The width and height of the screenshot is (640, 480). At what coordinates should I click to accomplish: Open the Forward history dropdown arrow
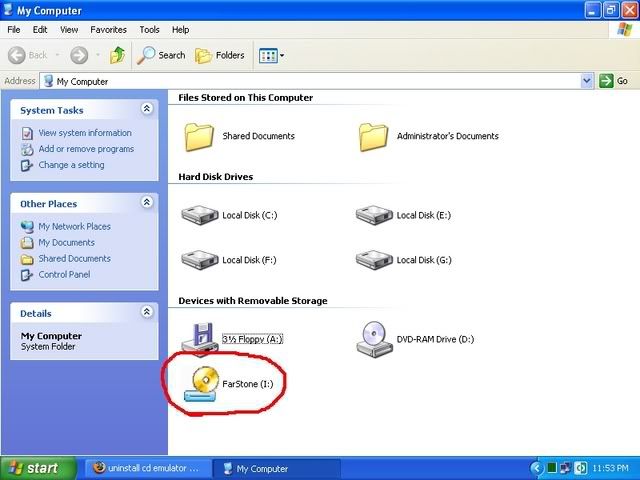click(98, 55)
